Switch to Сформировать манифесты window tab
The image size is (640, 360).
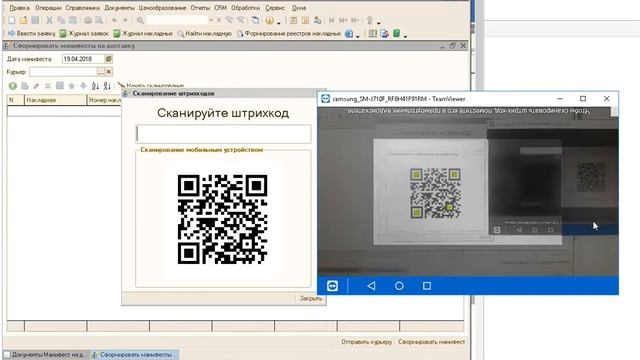click(135, 355)
